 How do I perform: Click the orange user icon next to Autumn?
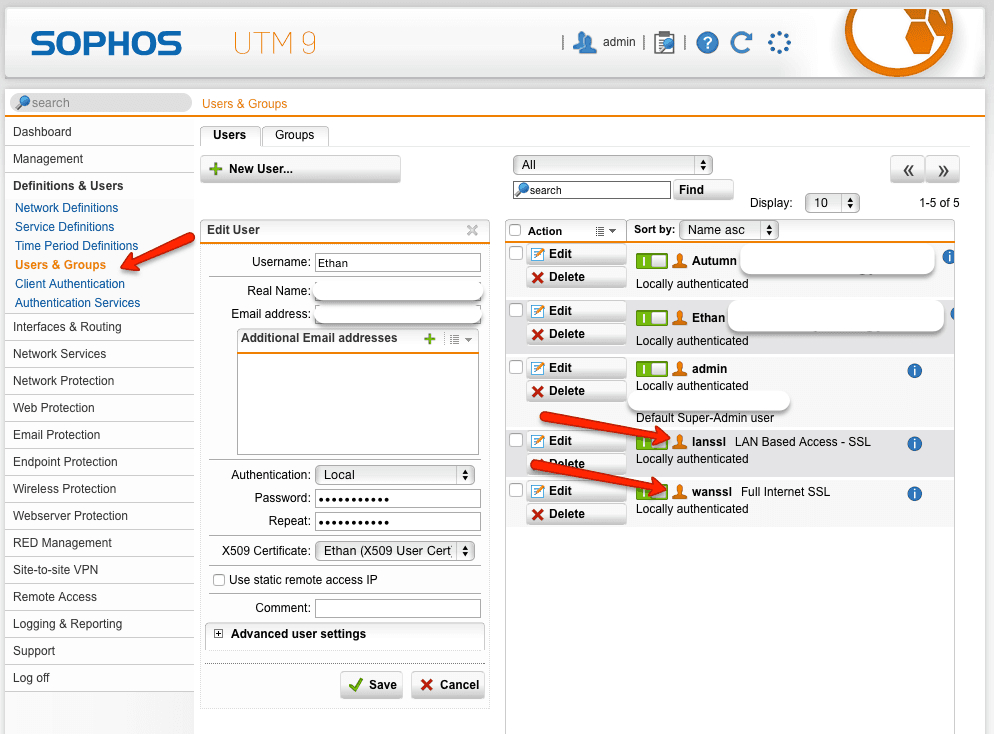tap(680, 261)
